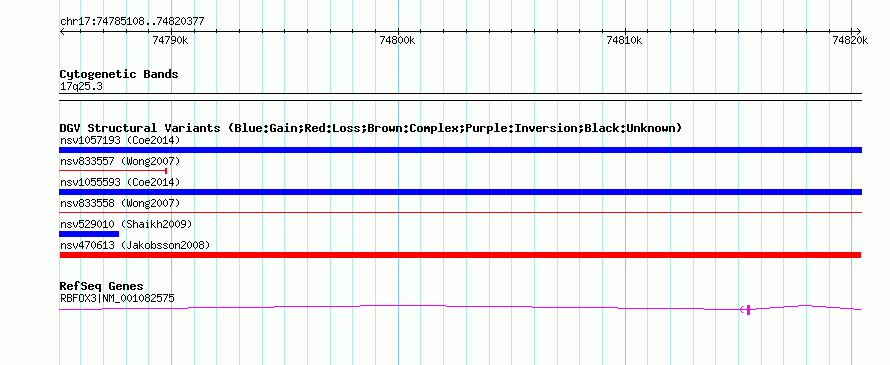Viewport: 890px width, 365px height.
Task: Click the black cytogenetic band line
Action: pyautogui.click(x=460, y=97)
